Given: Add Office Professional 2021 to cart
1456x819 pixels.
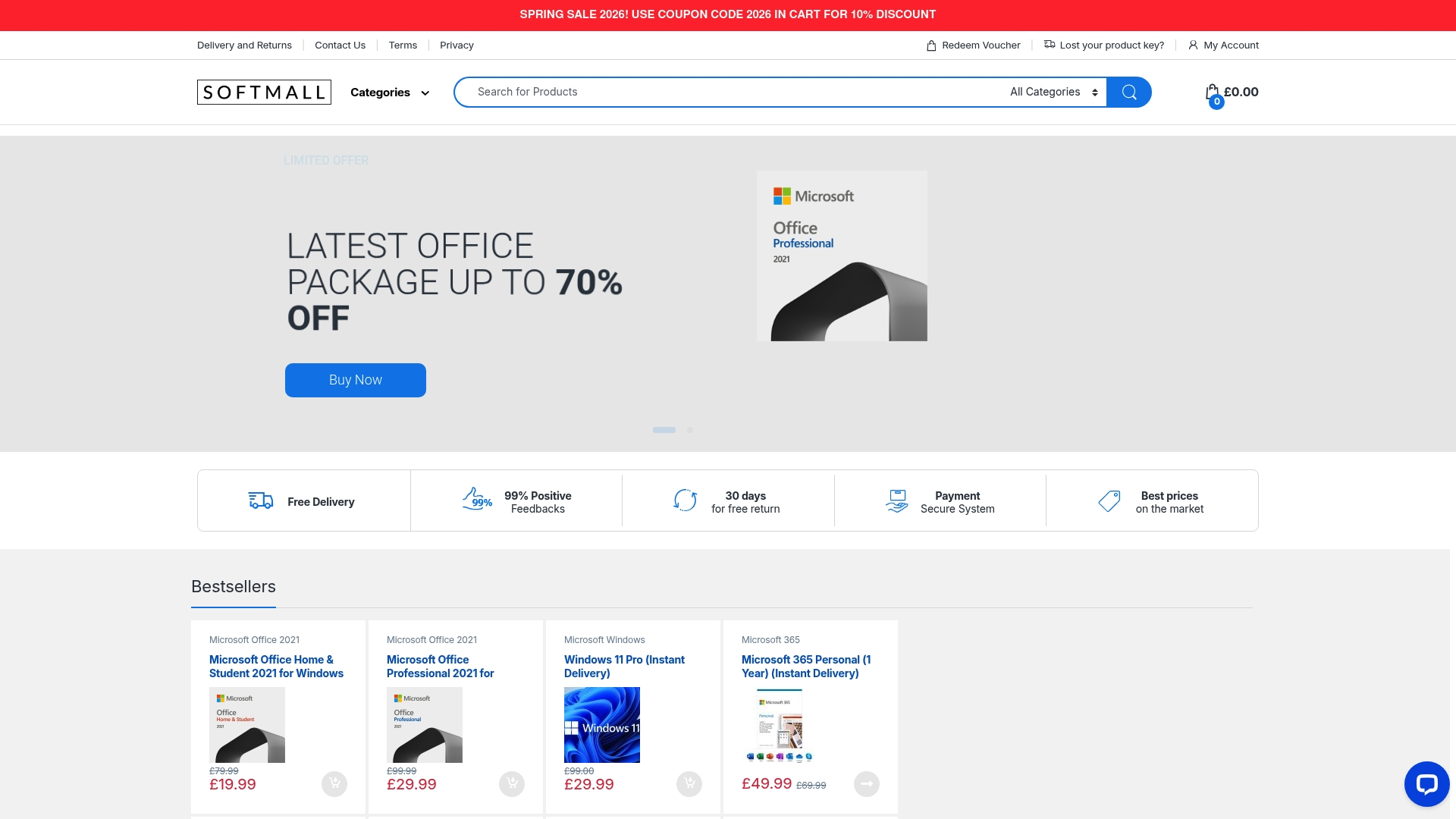Looking at the screenshot, I should click(512, 783).
